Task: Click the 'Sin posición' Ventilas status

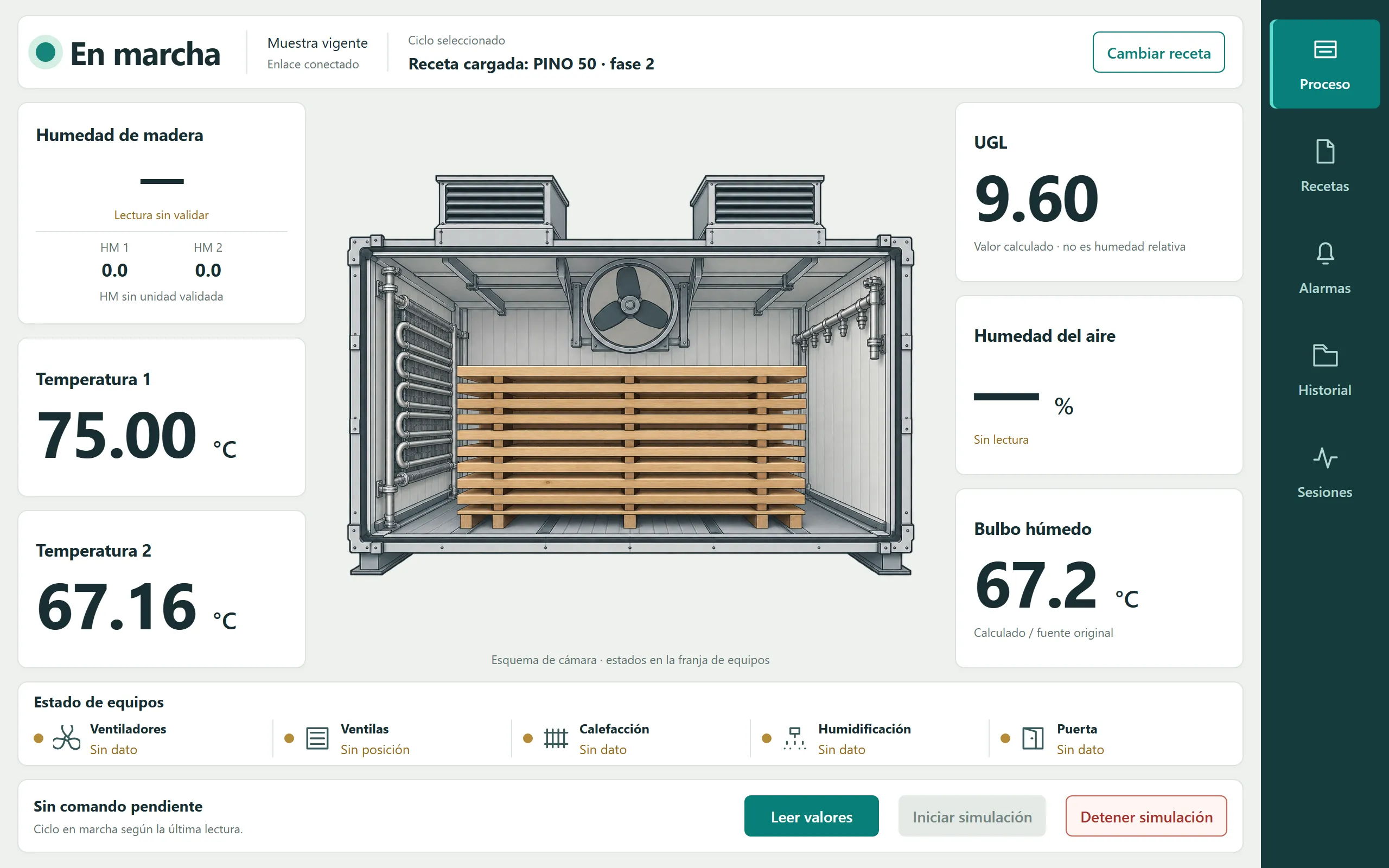Action: (375, 750)
